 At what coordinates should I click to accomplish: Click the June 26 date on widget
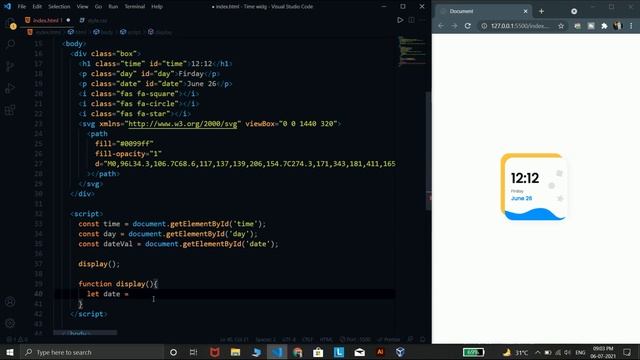(521, 198)
